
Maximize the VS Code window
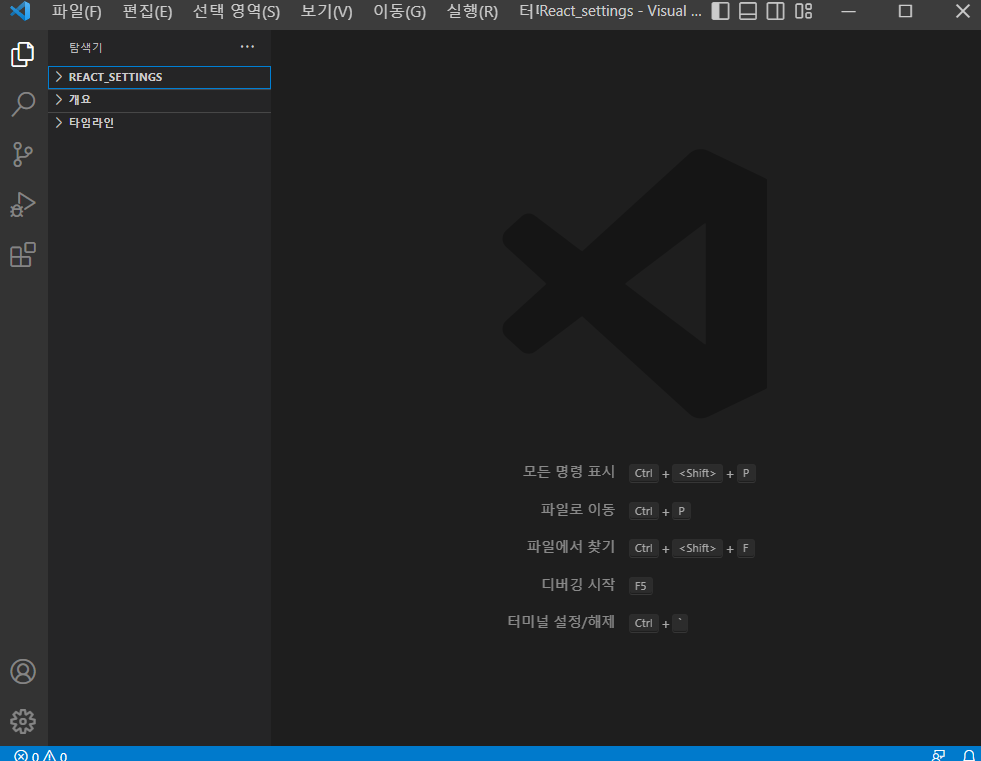point(905,11)
